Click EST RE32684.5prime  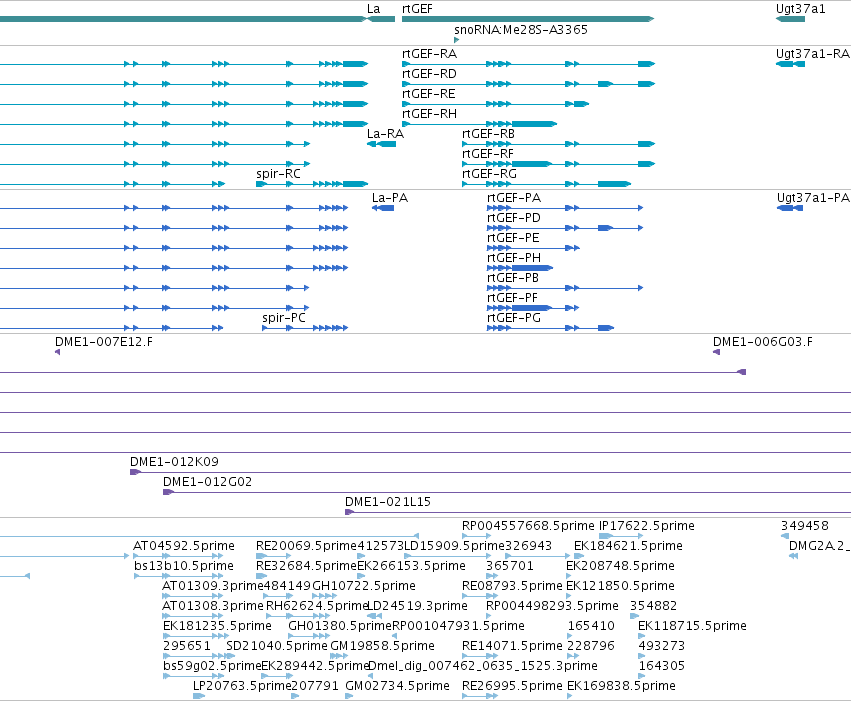point(306,566)
